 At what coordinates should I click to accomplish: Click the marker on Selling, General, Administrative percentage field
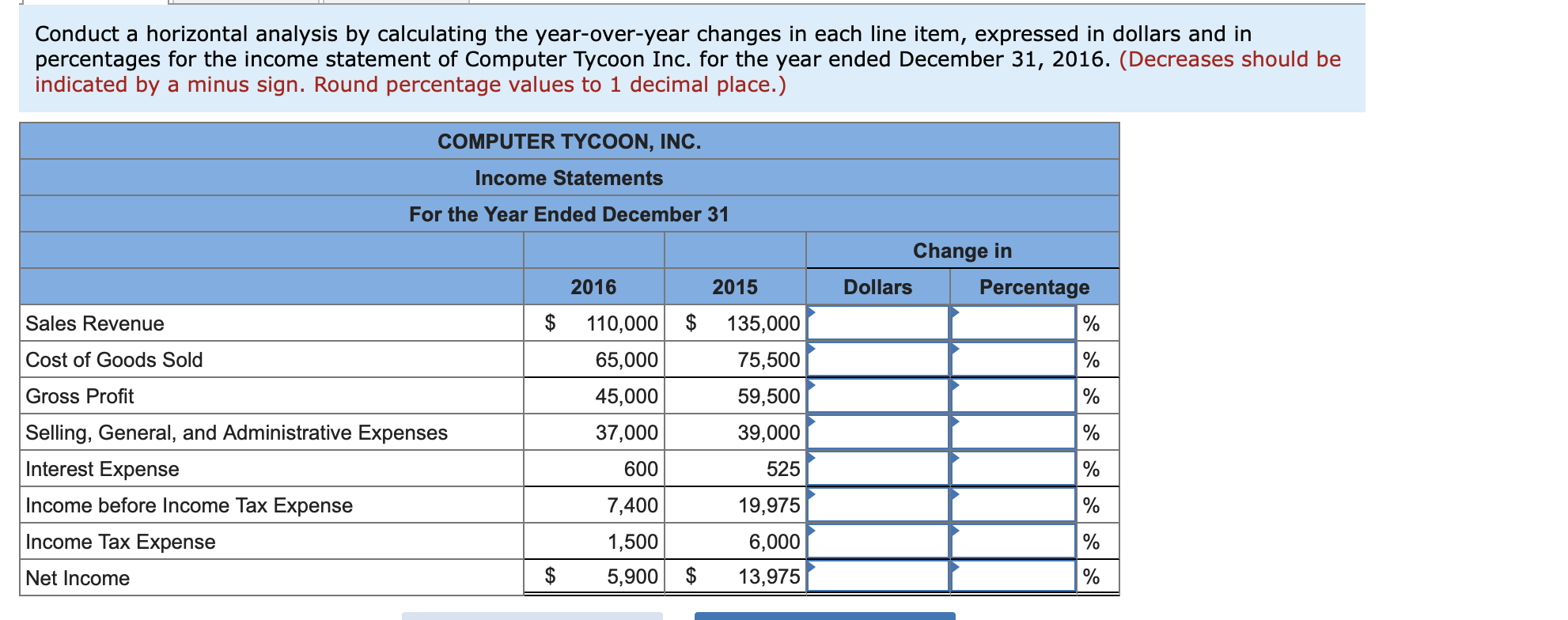coord(956,422)
